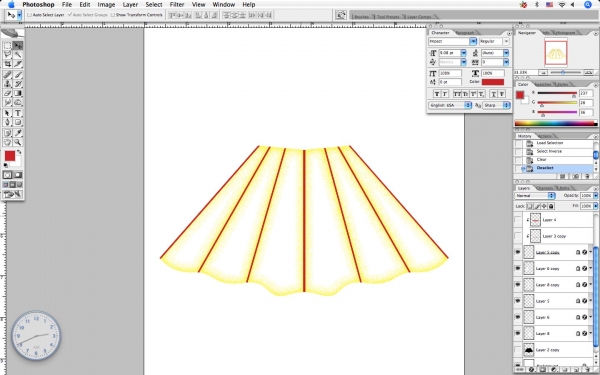Select the Rectangular Marquee tool
This screenshot has height=375, width=600.
click(7, 46)
